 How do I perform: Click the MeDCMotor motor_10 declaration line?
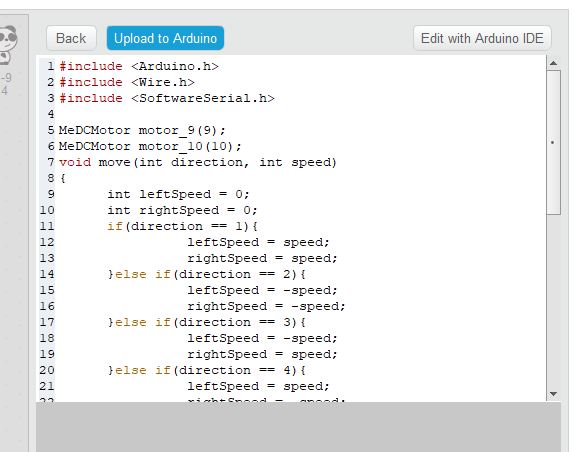[x=150, y=146]
